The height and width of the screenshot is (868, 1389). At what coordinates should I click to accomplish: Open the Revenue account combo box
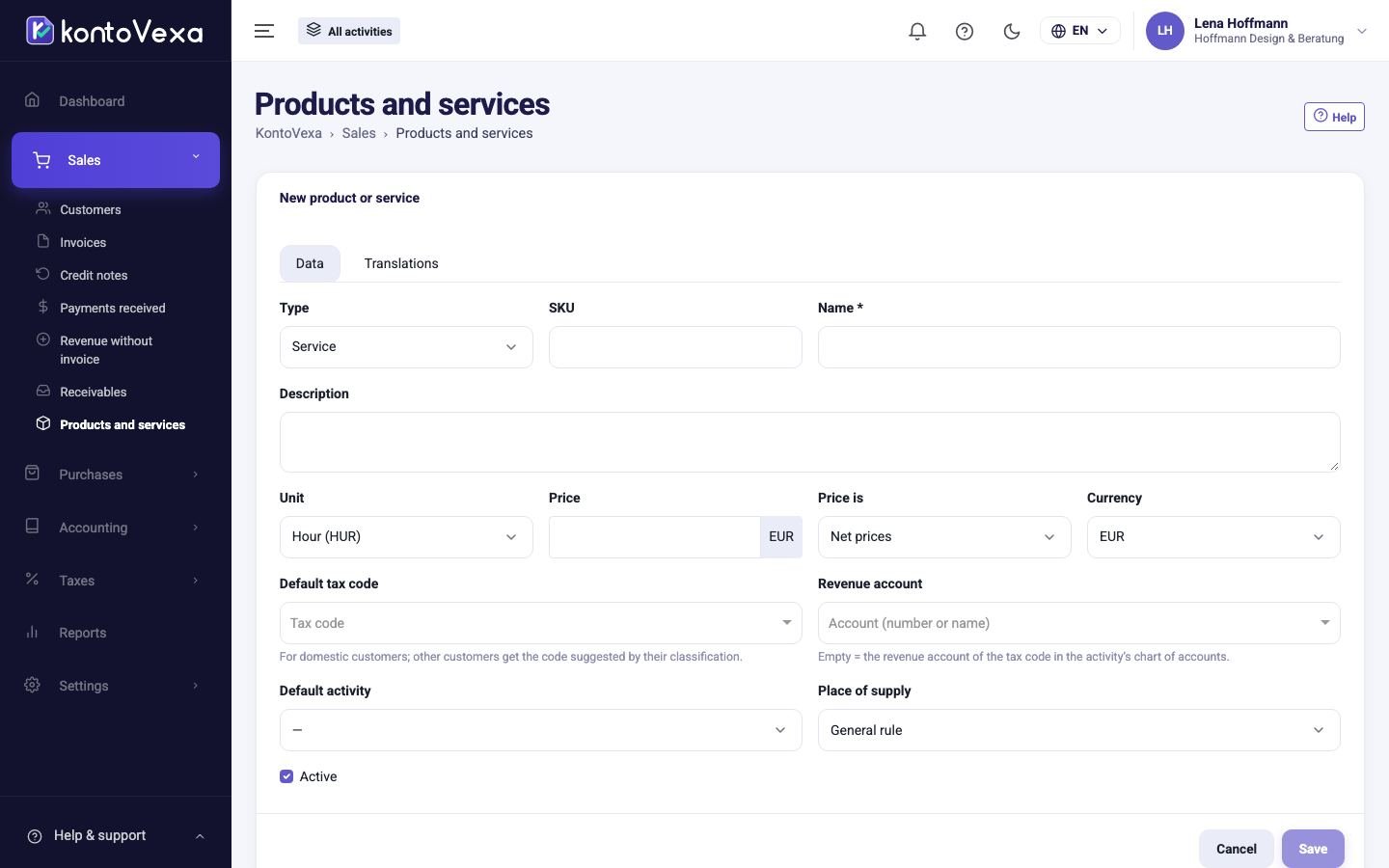1079,623
